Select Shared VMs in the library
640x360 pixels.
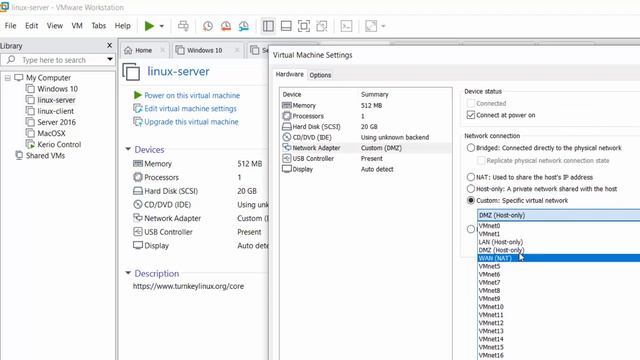[x=45, y=156]
